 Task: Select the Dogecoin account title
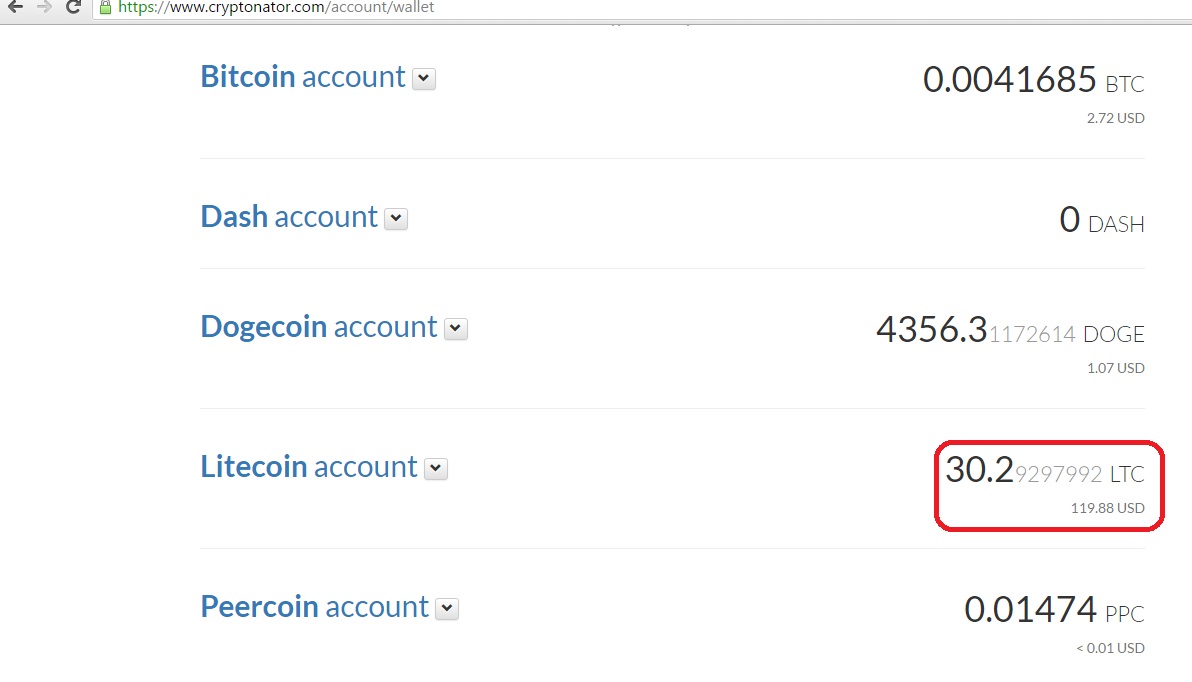318,327
